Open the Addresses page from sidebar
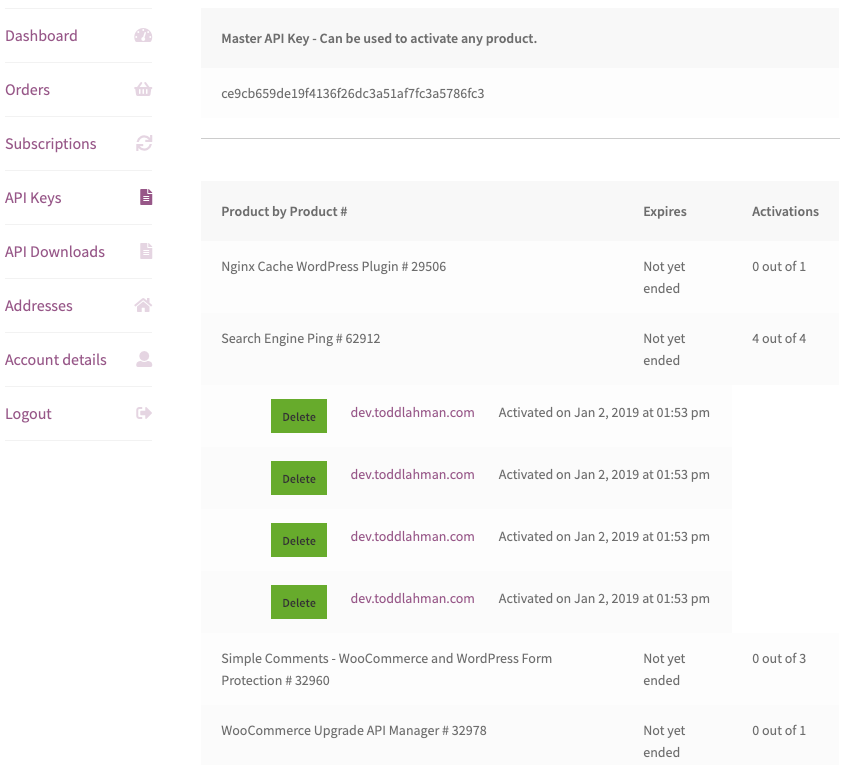Image resolution: width=845 pixels, height=765 pixels. (39, 305)
